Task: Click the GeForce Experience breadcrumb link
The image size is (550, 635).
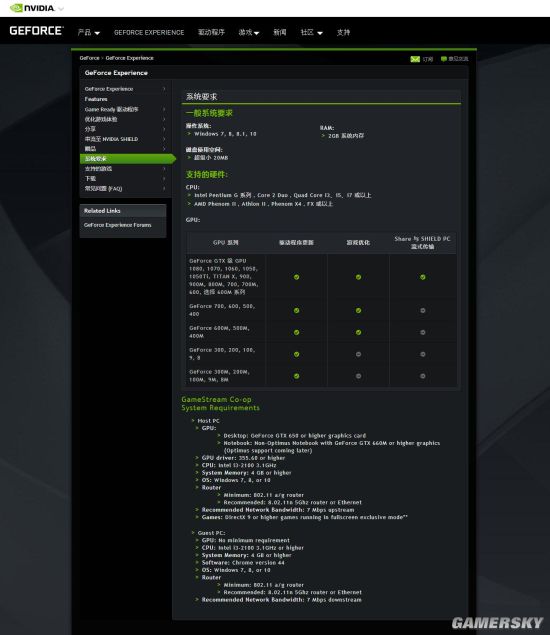Action: pyautogui.click(x=130, y=58)
